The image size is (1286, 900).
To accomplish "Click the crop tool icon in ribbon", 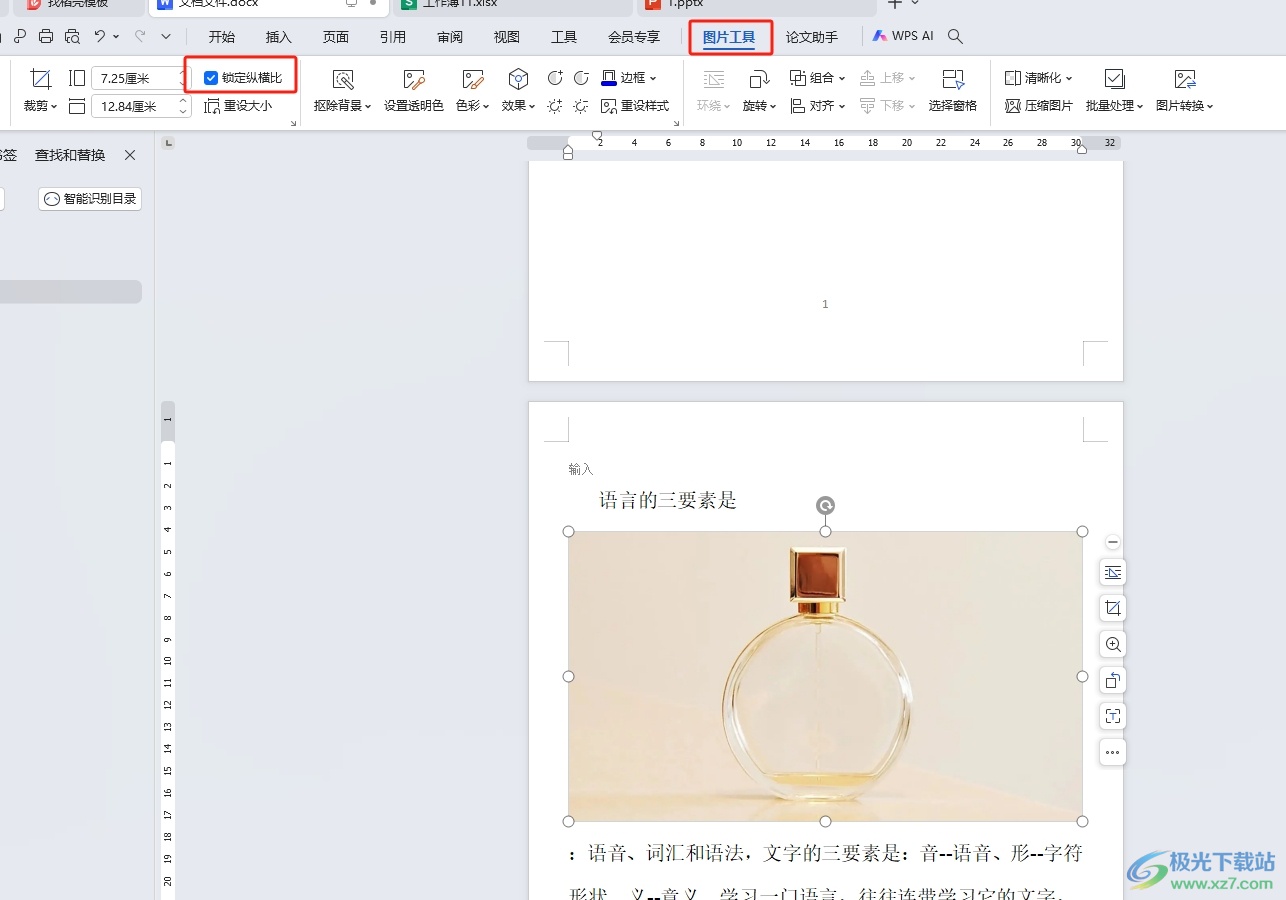I will coord(41,79).
